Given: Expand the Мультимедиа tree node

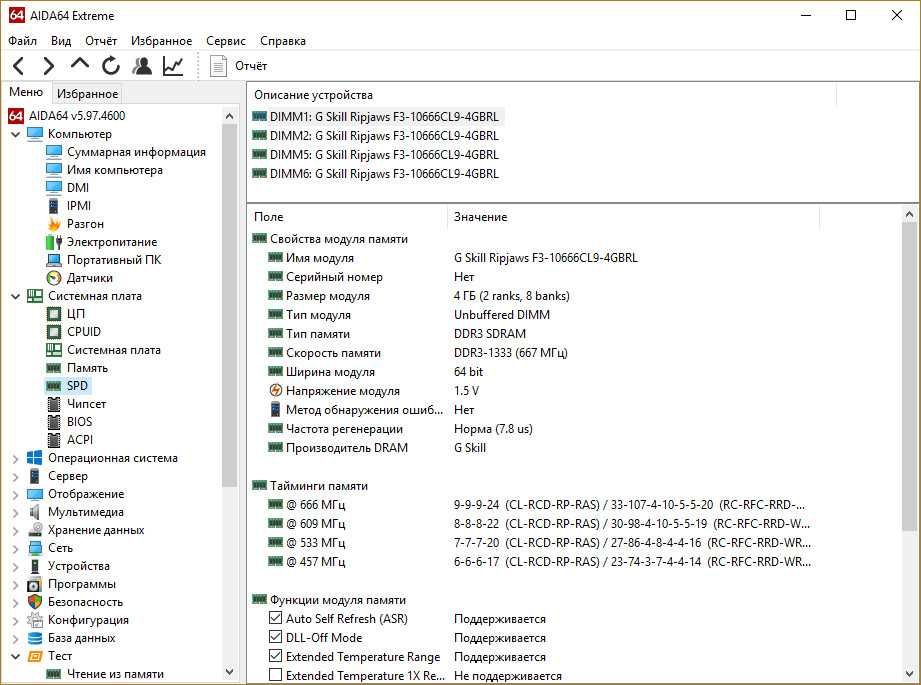Looking at the screenshot, I should click(x=16, y=513).
